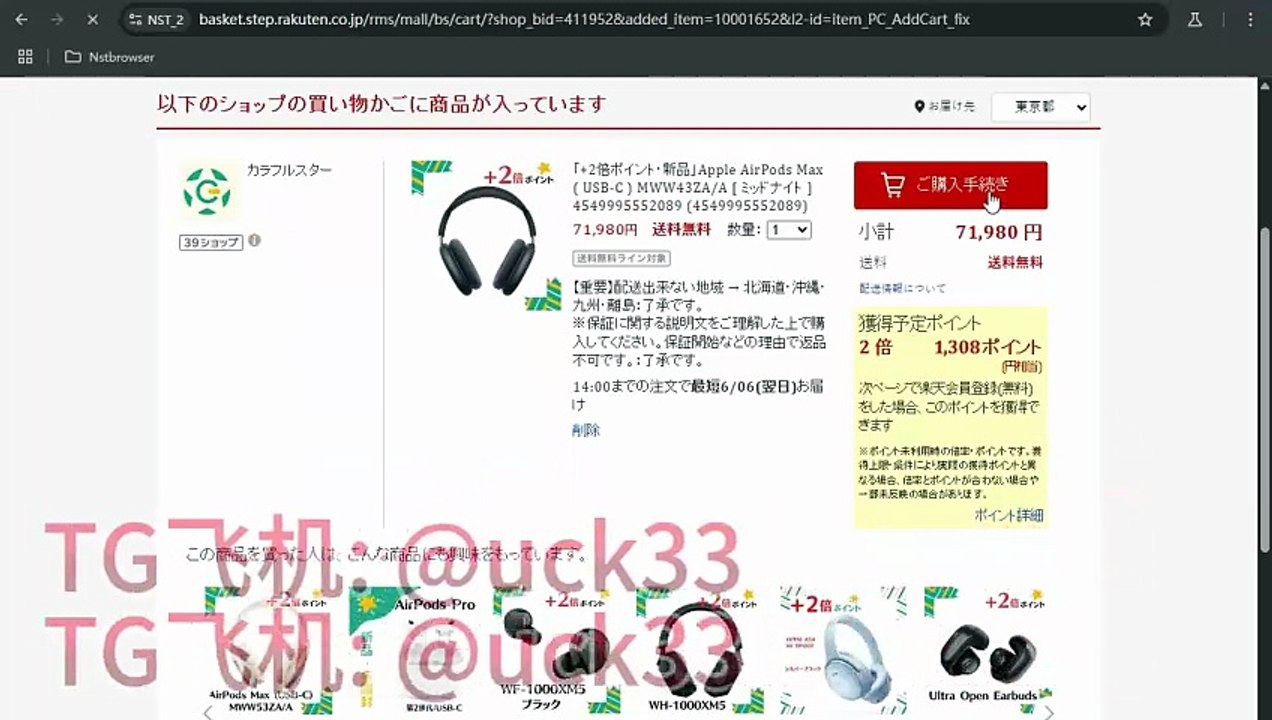Open the 配送情報について link
This screenshot has width=1272, height=720.
(902, 288)
